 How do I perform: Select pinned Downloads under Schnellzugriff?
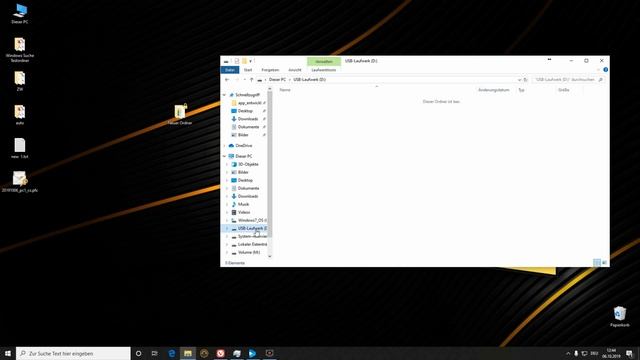click(x=248, y=119)
